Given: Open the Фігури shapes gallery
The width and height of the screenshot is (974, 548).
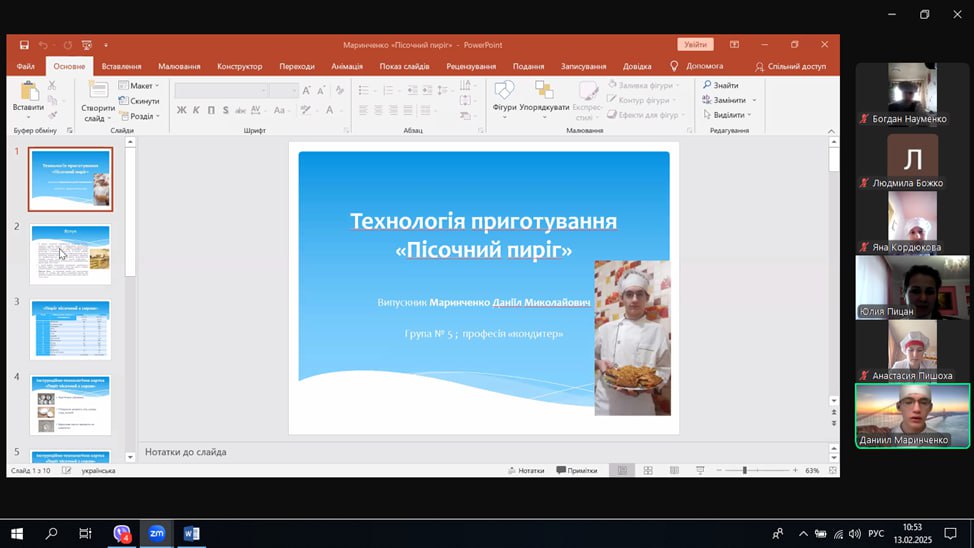Looking at the screenshot, I should tap(504, 92).
